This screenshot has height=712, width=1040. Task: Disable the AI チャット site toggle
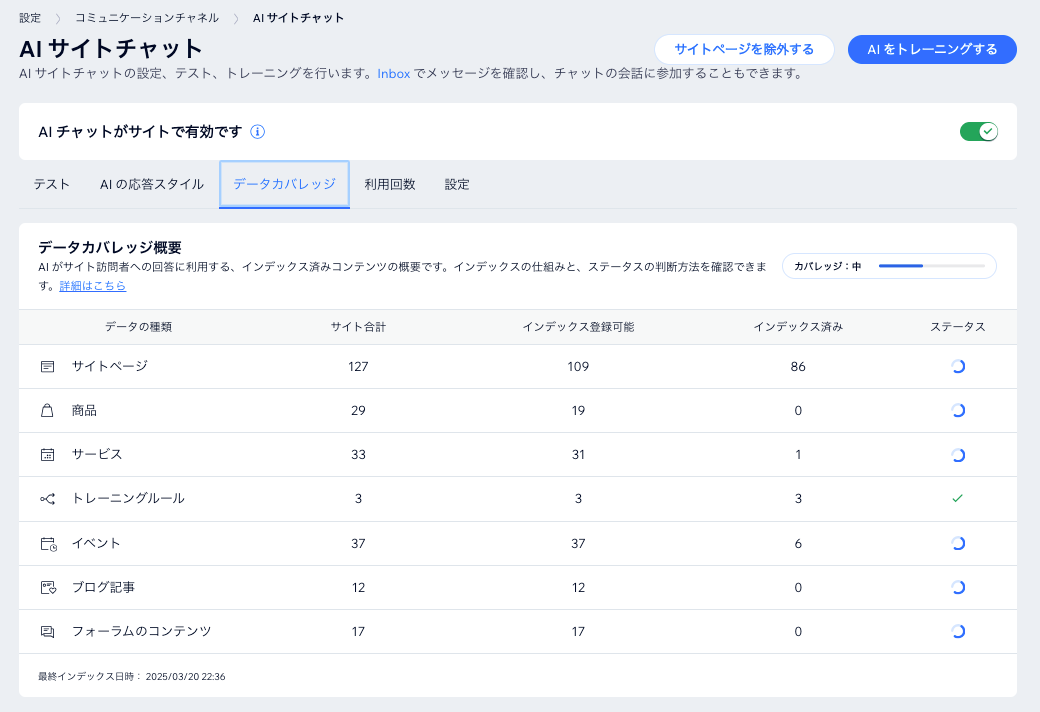(x=978, y=130)
